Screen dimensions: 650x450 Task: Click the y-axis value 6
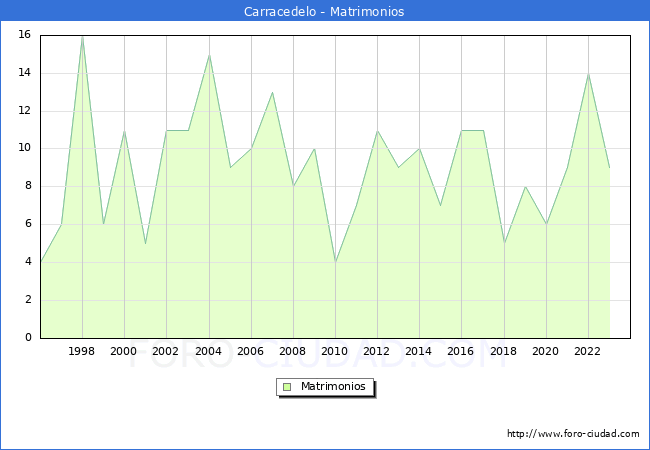pyautogui.click(x=28, y=224)
